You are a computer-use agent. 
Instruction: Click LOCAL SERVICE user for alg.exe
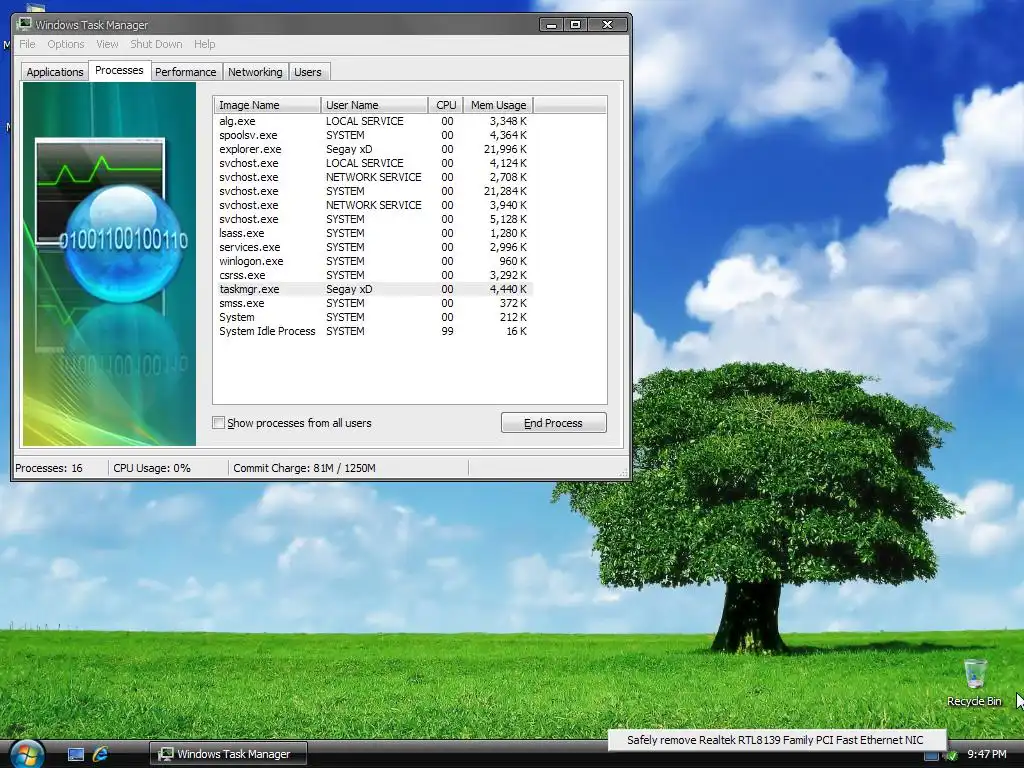(364, 121)
